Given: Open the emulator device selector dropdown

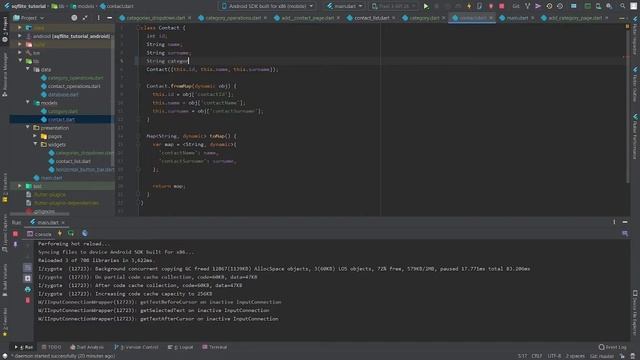Looking at the screenshot, I should (x=393, y=6).
